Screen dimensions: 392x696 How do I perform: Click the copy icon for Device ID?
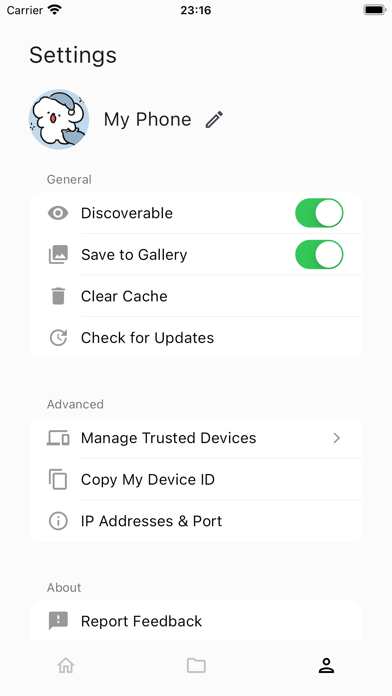point(58,479)
